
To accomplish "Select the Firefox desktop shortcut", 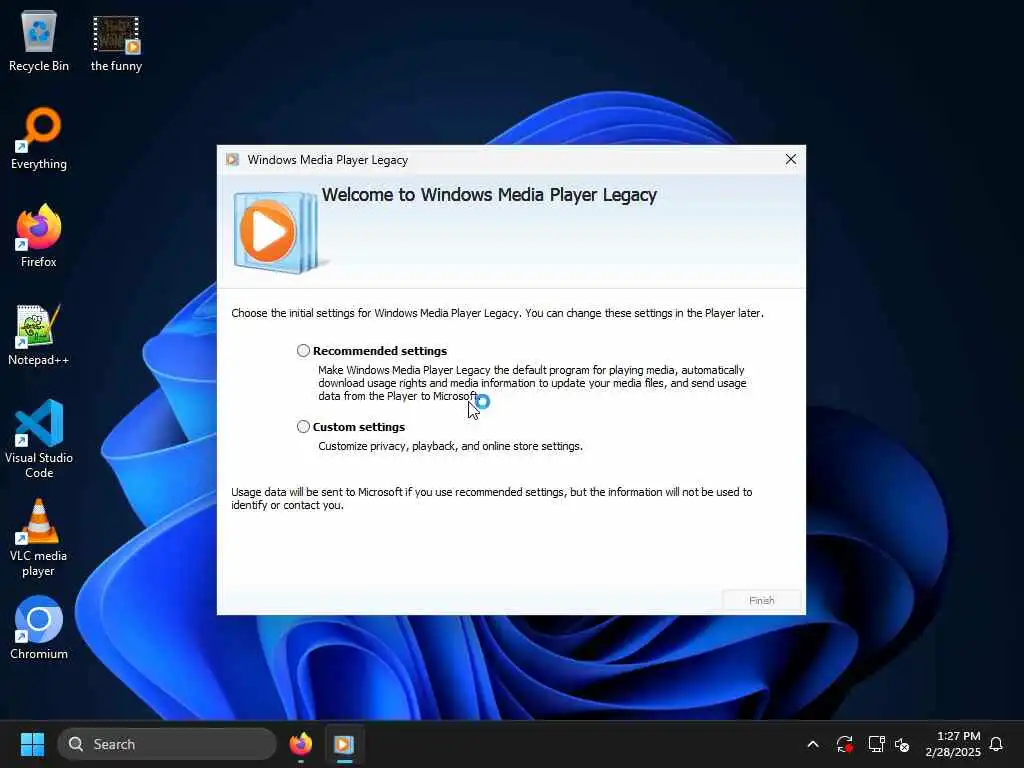I will point(39,236).
